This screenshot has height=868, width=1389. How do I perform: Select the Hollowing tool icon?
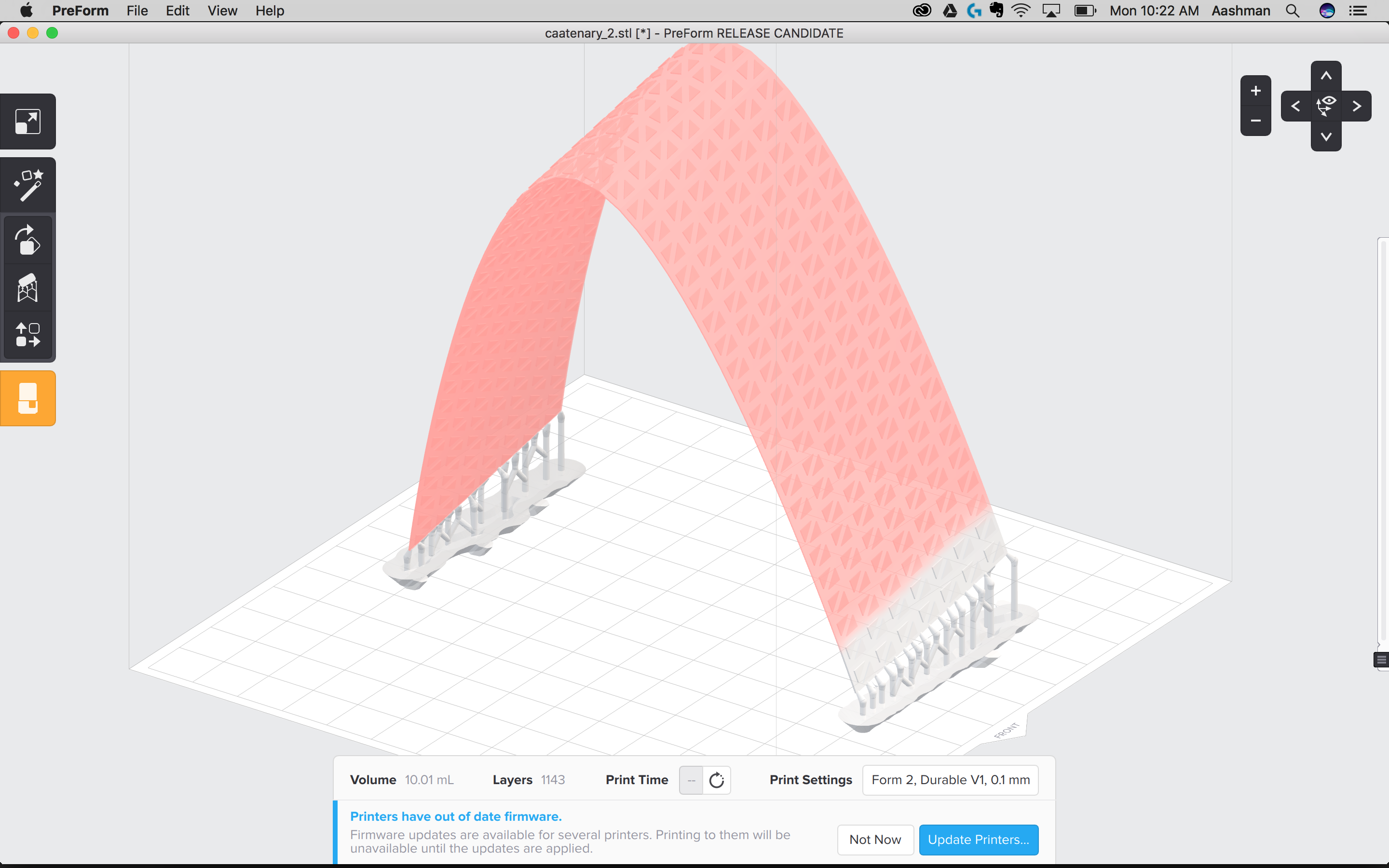(28, 398)
